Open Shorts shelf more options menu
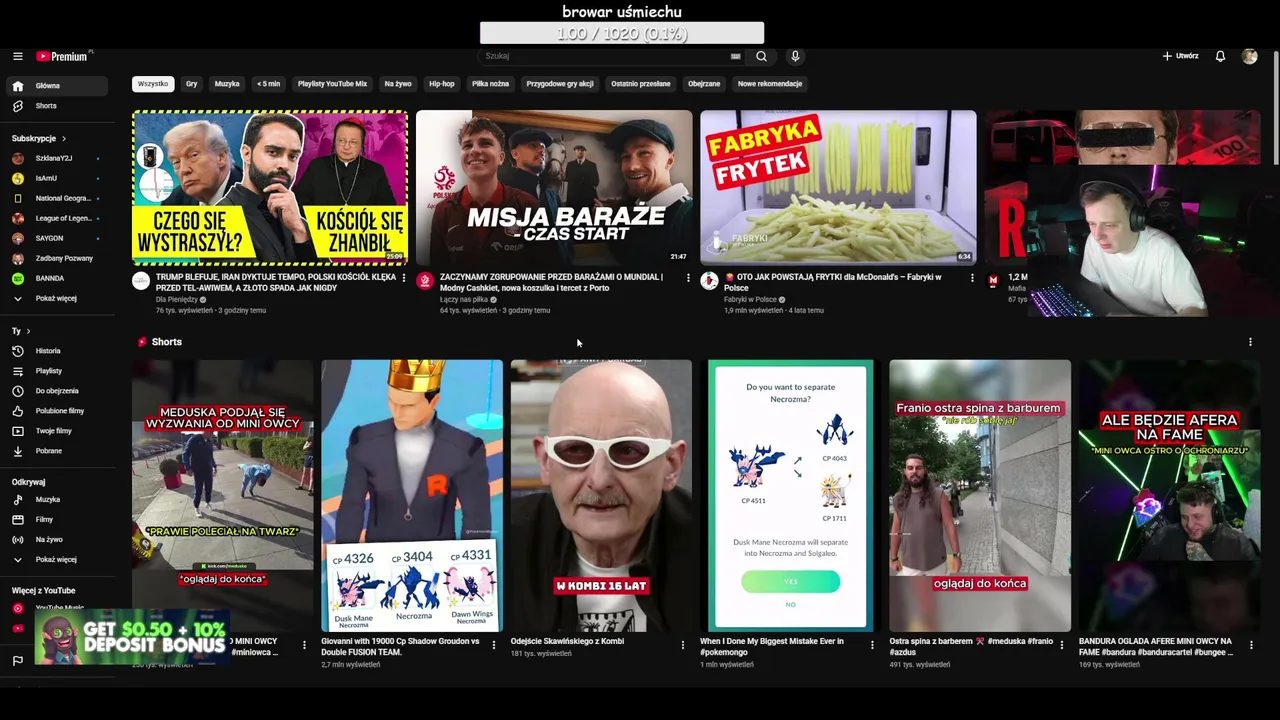1280x720 pixels. point(1250,342)
